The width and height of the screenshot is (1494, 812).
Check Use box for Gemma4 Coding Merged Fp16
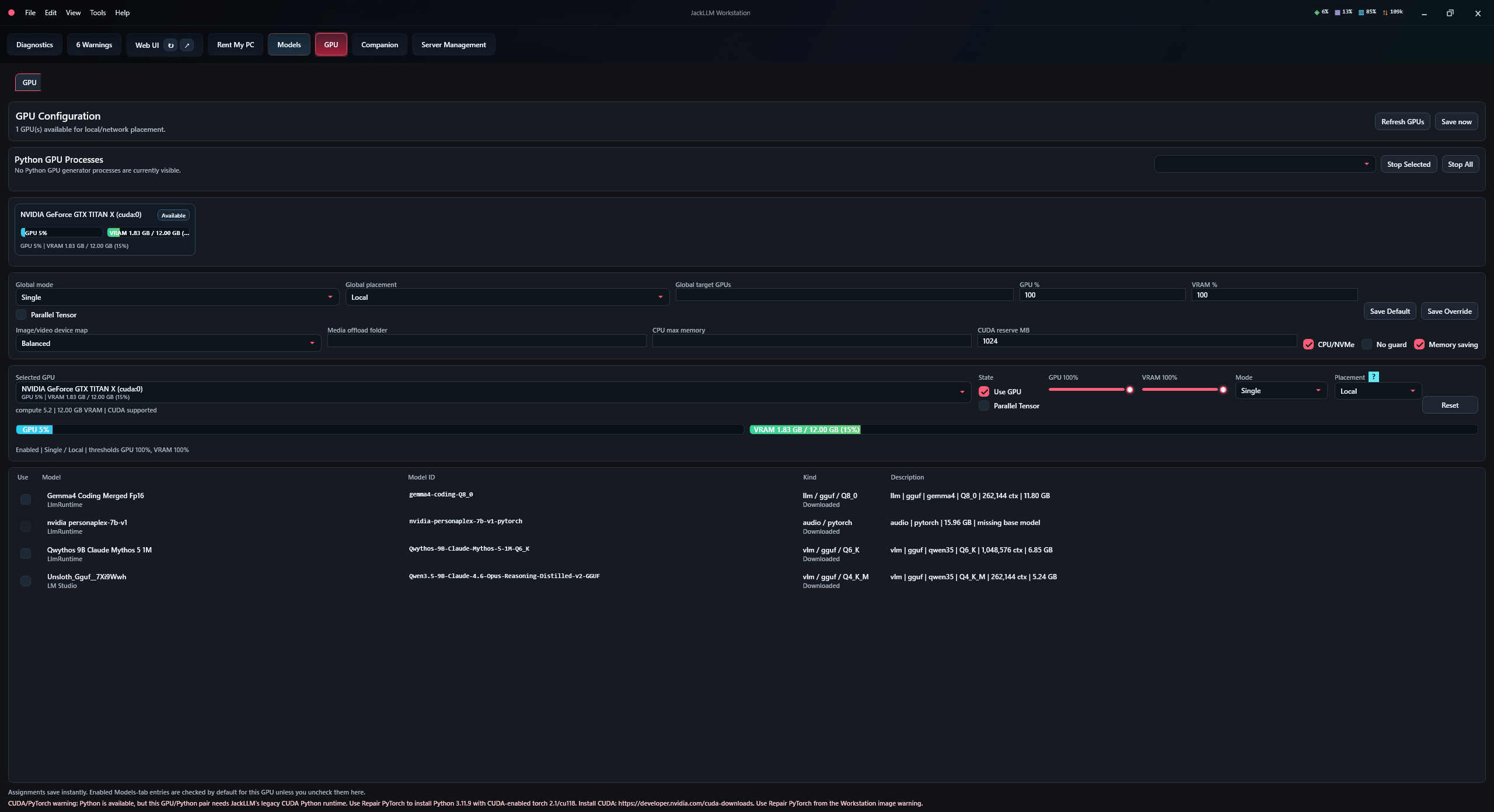[26, 499]
